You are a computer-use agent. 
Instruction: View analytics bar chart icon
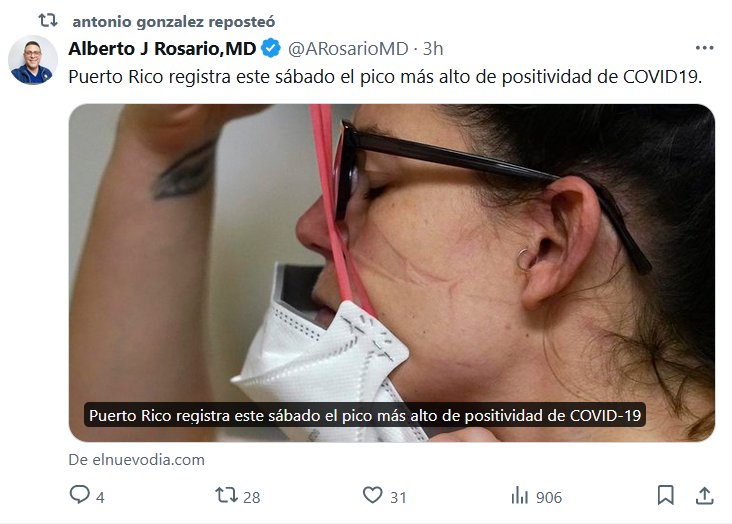[520, 496]
